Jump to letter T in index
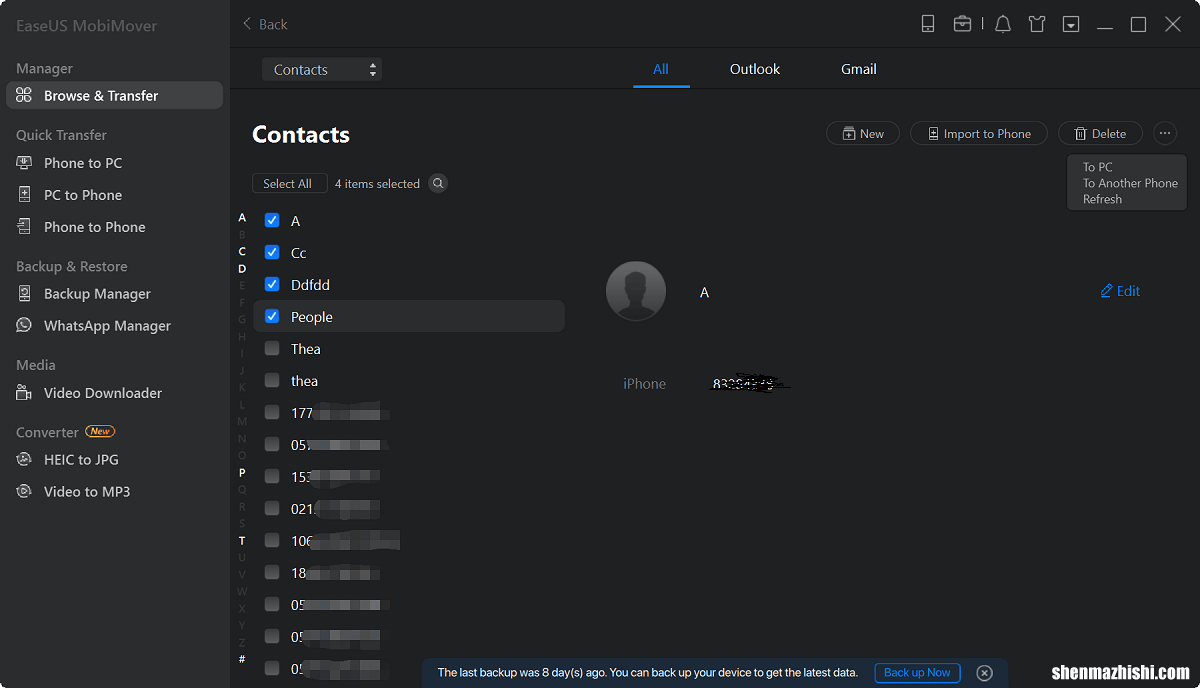1200x688 pixels. coord(242,541)
